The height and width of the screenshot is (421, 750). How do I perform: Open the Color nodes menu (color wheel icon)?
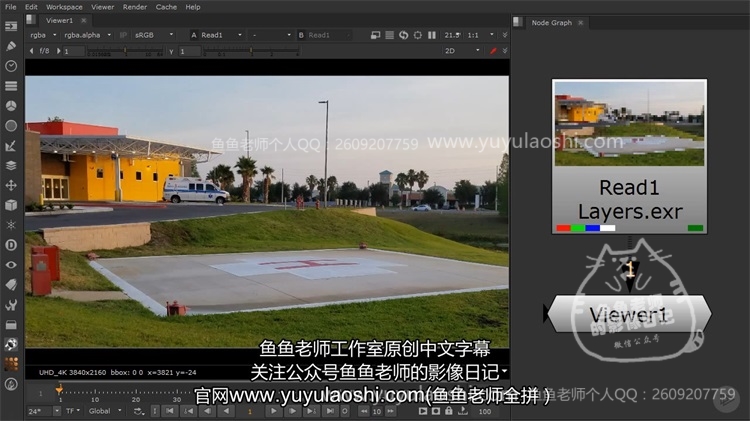[11, 106]
